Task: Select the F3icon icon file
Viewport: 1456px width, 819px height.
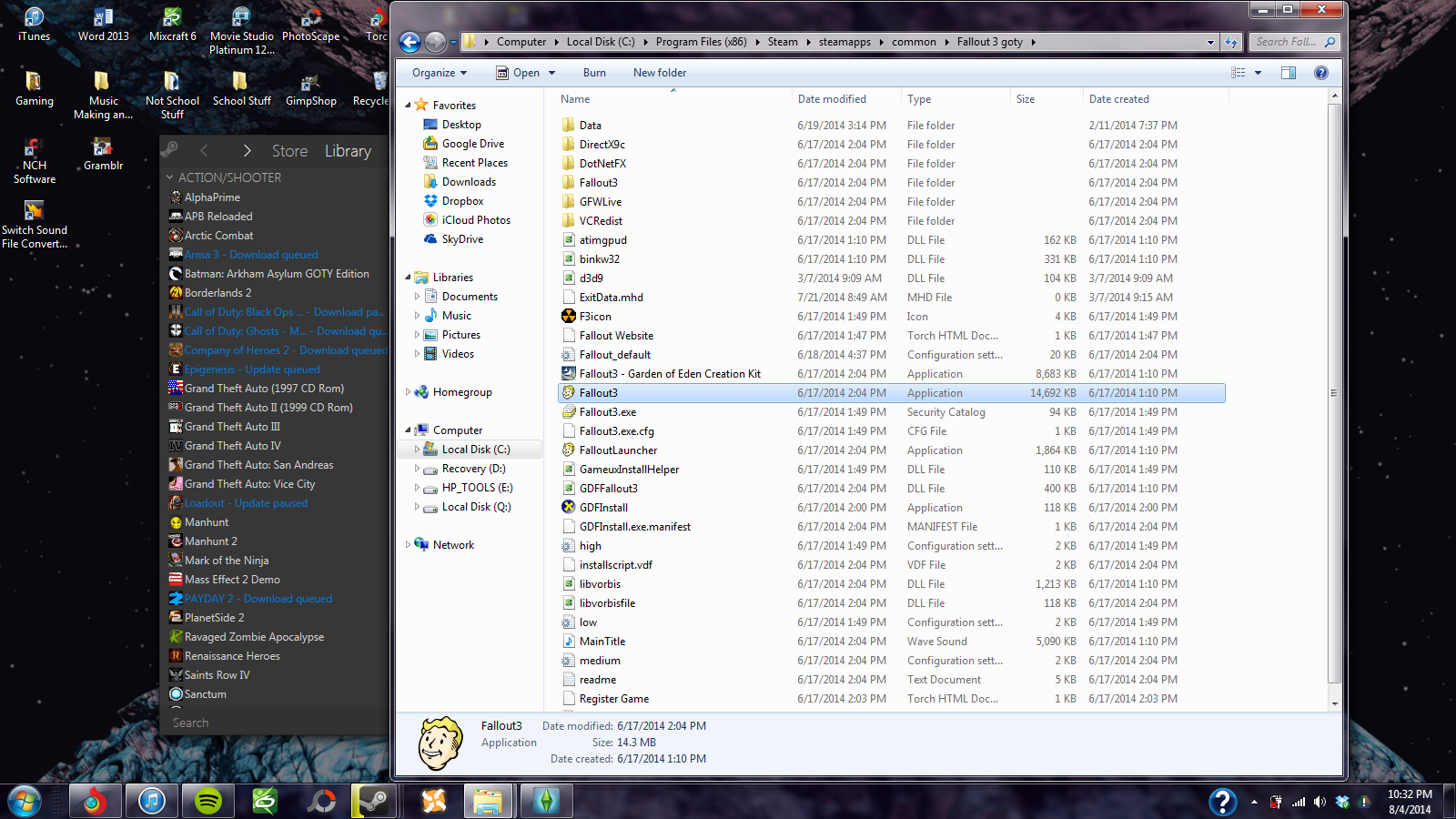Action: (595, 317)
